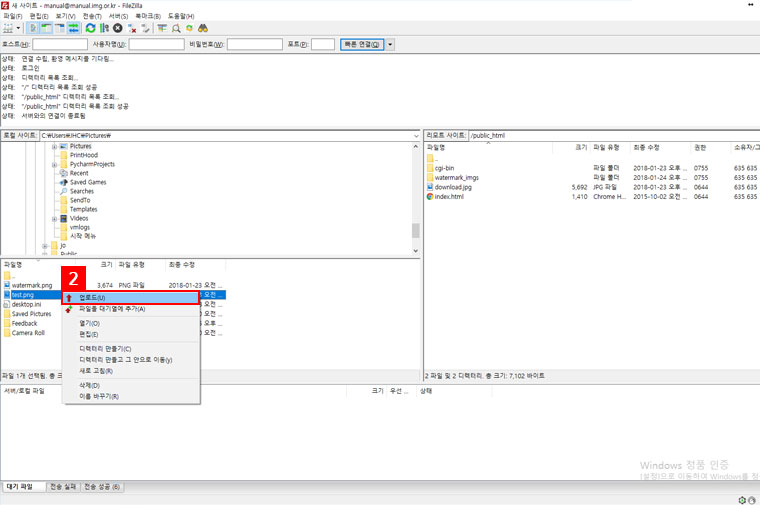The height and width of the screenshot is (505, 760).
Task: Toggle message log display icon
Action: tap(34, 29)
